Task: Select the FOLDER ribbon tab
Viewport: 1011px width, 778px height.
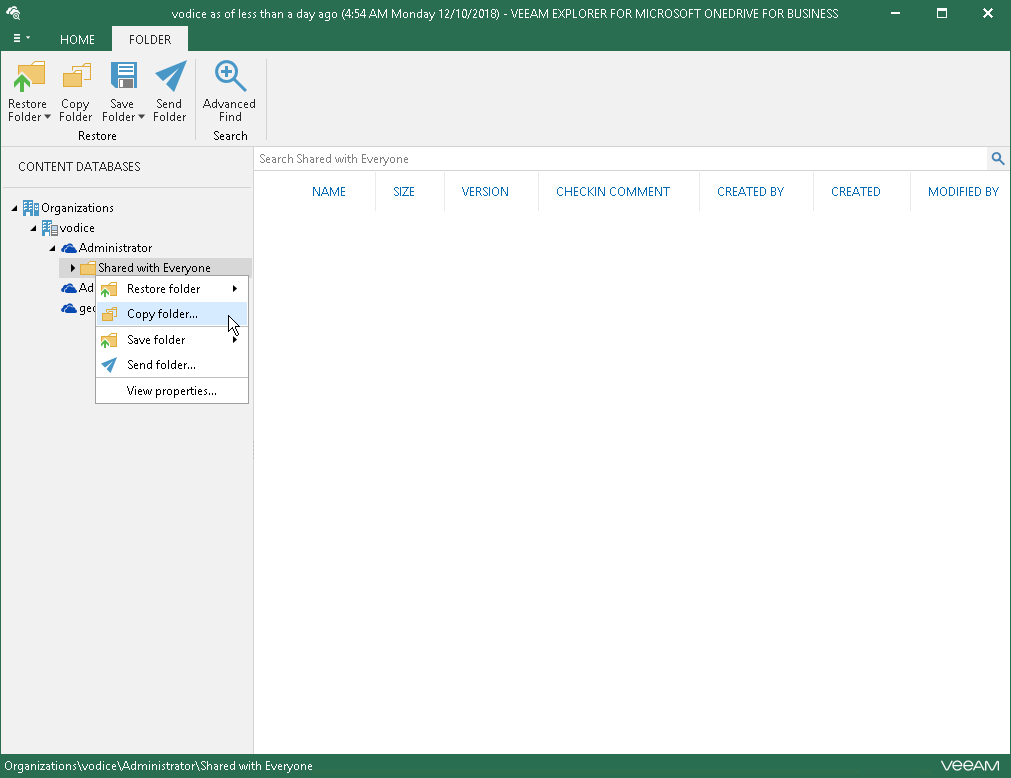Action: click(150, 39)
